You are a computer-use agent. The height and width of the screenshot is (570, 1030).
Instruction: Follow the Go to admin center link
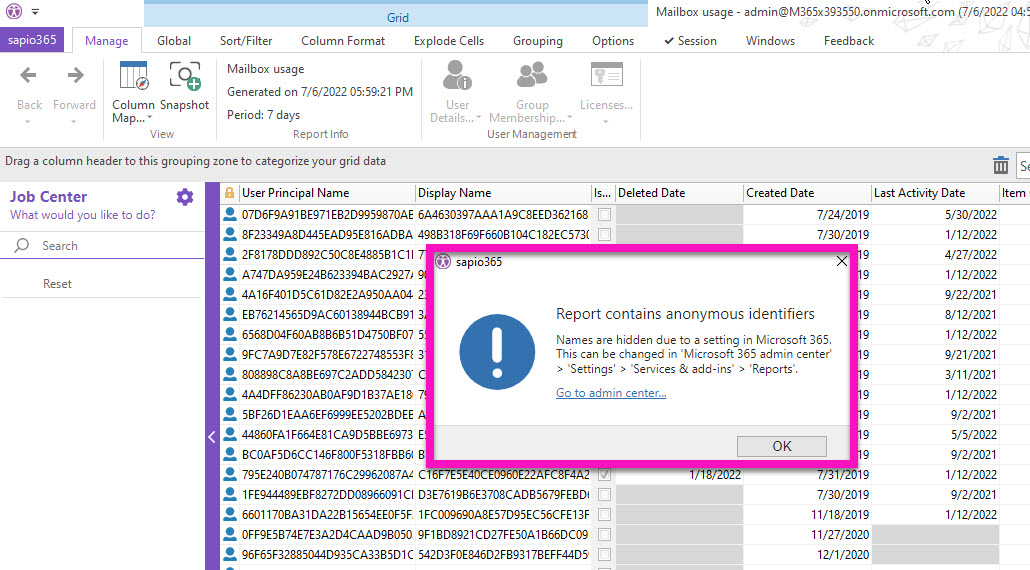(x=611, y=393)
